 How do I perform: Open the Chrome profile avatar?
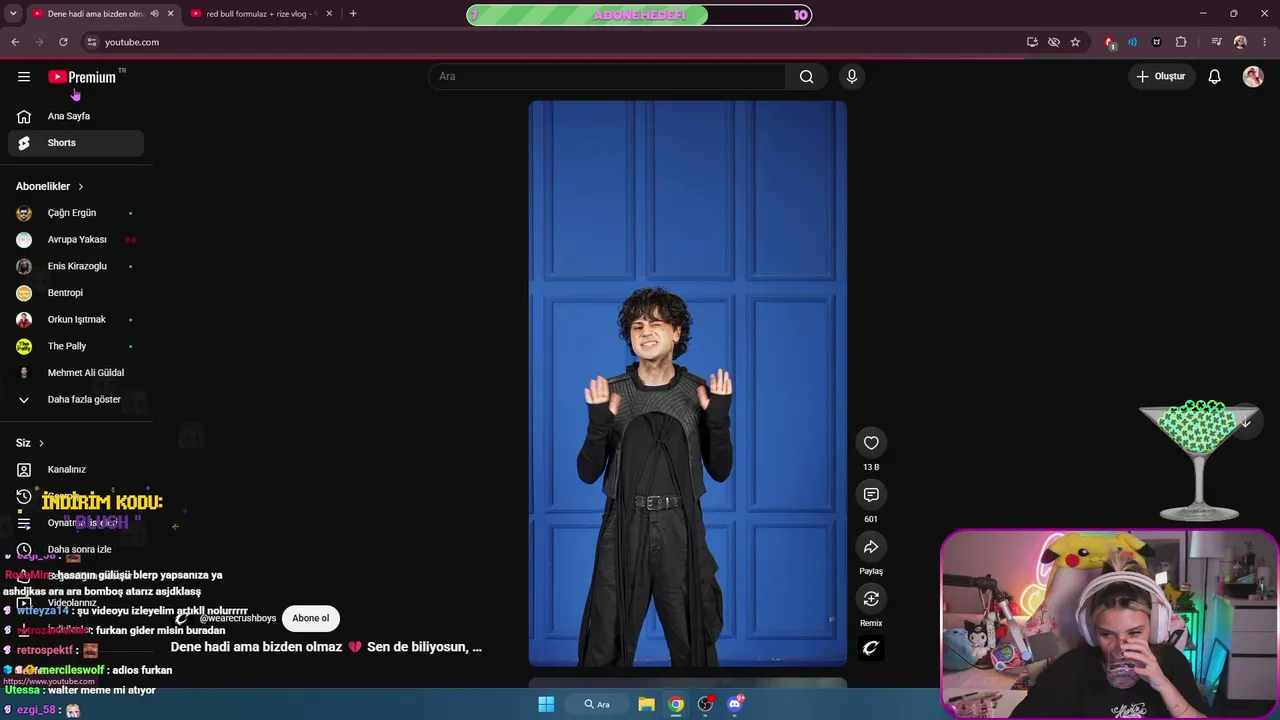coord(1240,42)
